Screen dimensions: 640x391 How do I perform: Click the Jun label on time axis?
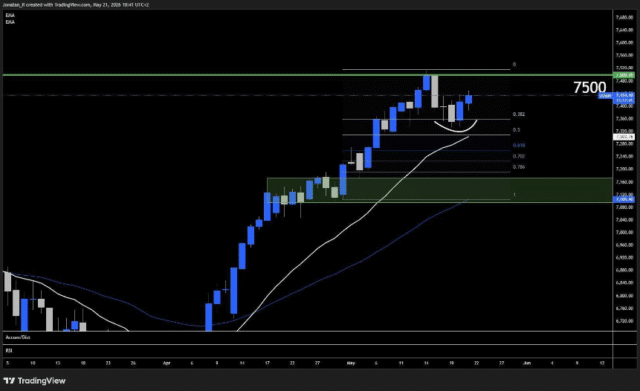[x=527, y=363]
